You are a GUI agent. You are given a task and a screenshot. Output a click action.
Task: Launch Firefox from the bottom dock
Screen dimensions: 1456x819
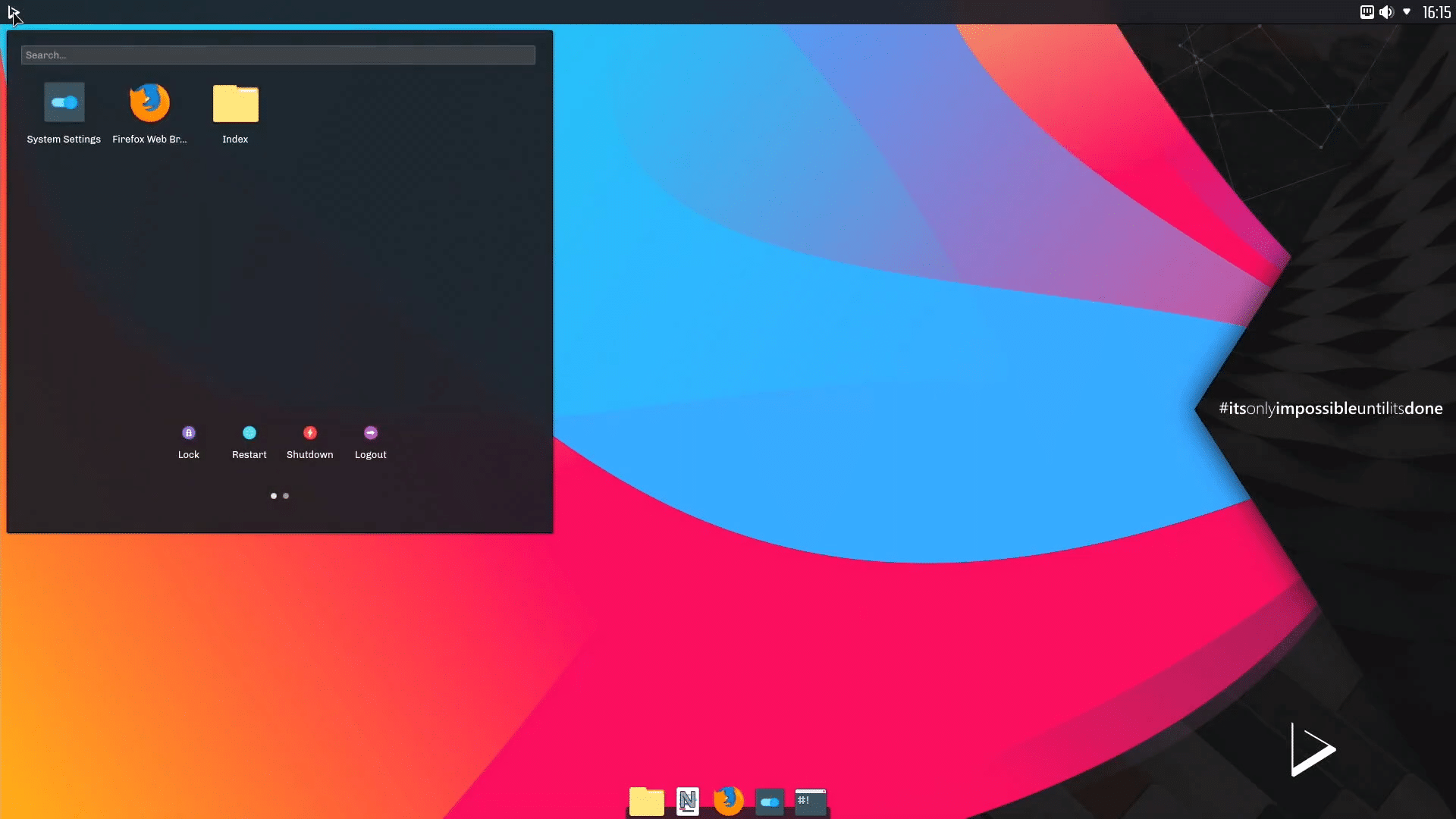729,801
